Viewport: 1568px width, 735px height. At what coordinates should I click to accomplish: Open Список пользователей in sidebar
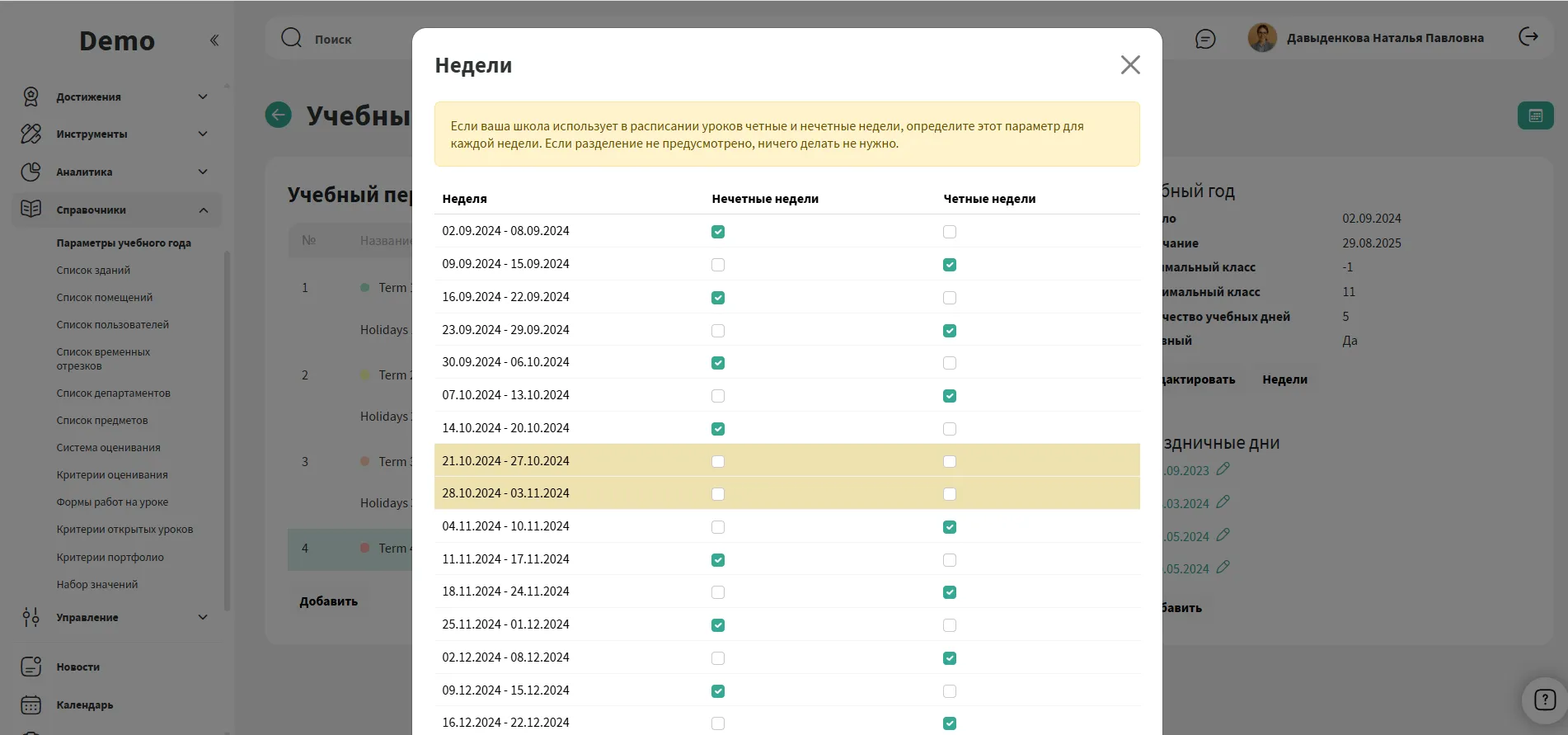[113, 325]
